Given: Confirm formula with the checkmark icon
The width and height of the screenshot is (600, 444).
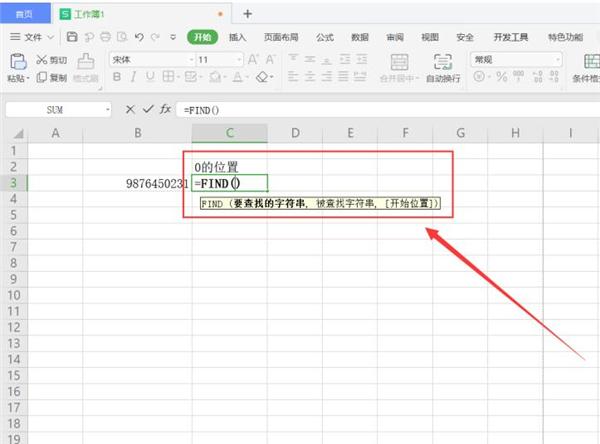Looking at the screenshot, I should tap(148, 109).
